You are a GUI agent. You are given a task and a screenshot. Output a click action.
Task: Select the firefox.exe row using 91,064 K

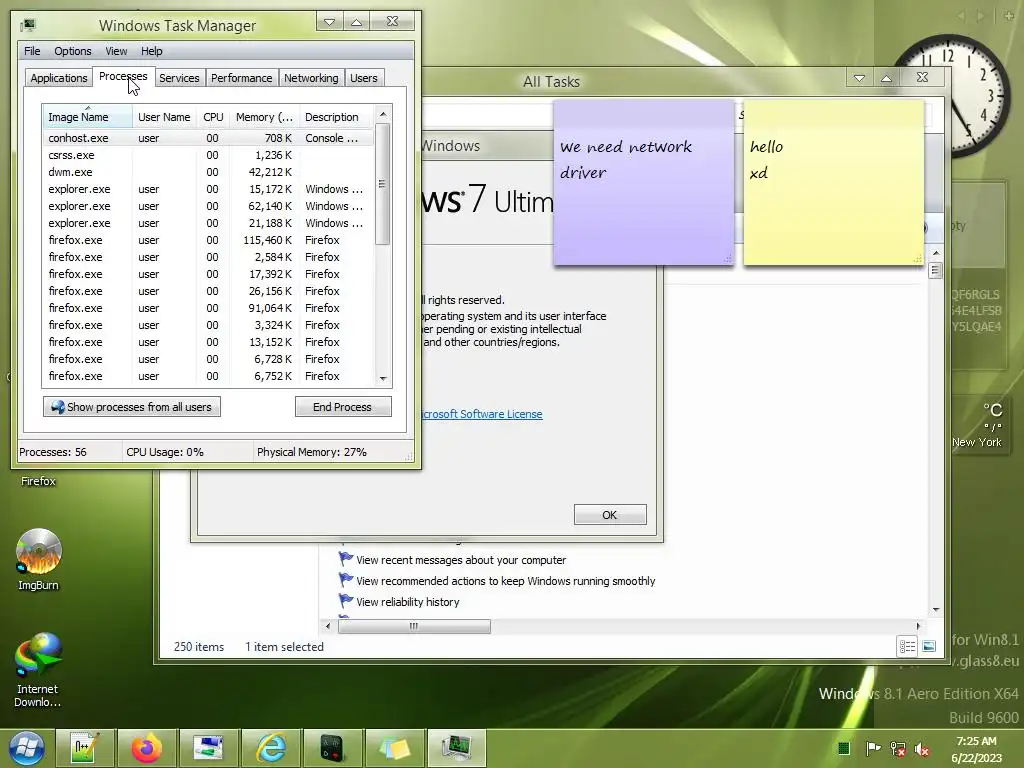pyautogui.click(x=208, y=308)
